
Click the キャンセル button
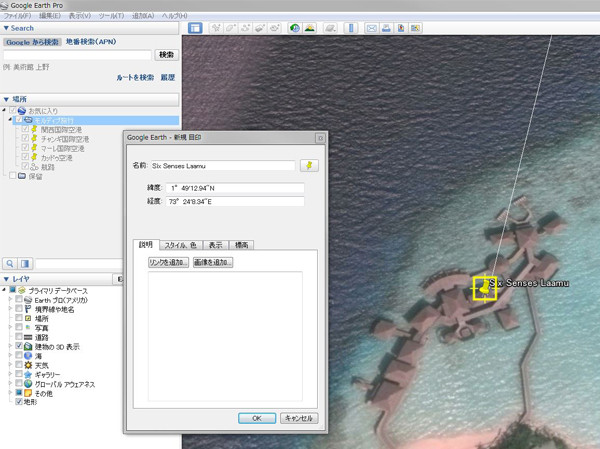tap(299, 418)
